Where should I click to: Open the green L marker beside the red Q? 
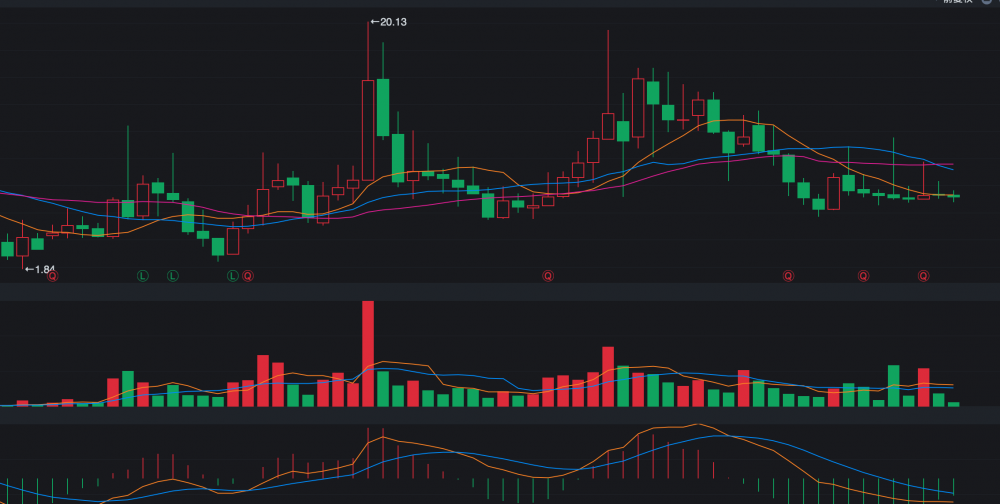pyautogui.click(x=233, y=275)
